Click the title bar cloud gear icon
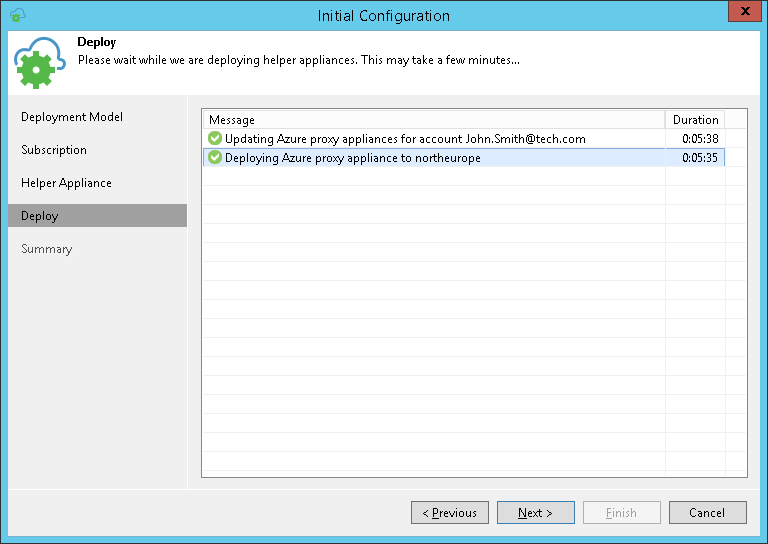 17,15
